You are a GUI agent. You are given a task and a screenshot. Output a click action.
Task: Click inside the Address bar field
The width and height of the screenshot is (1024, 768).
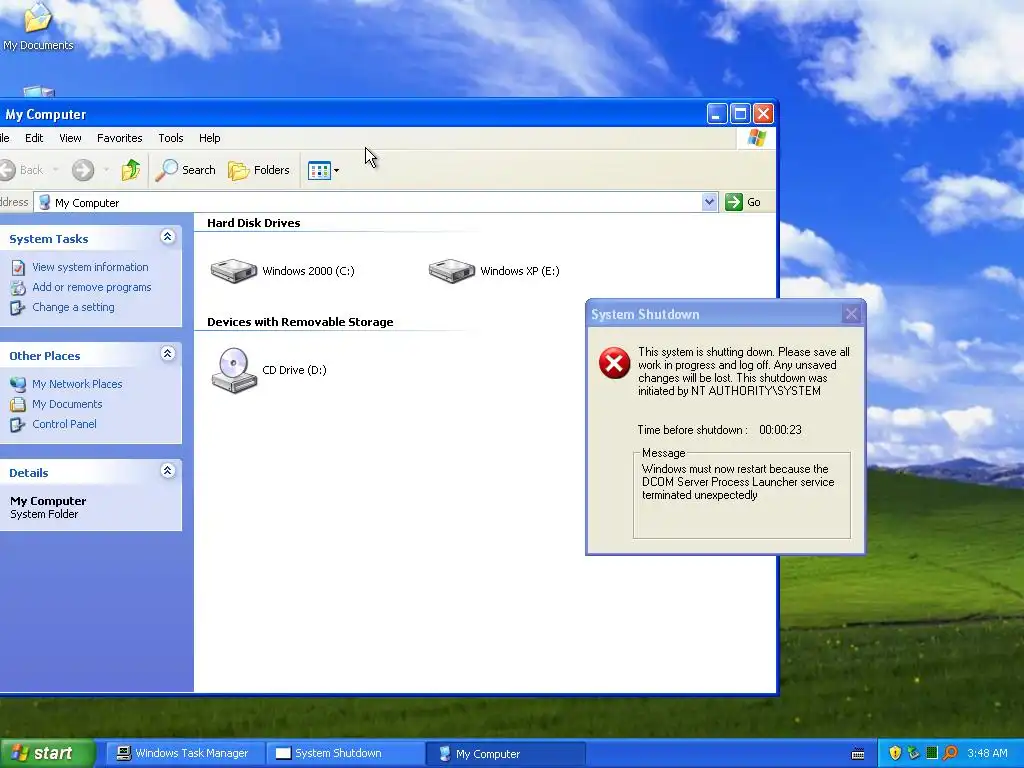tap(376, 202)
